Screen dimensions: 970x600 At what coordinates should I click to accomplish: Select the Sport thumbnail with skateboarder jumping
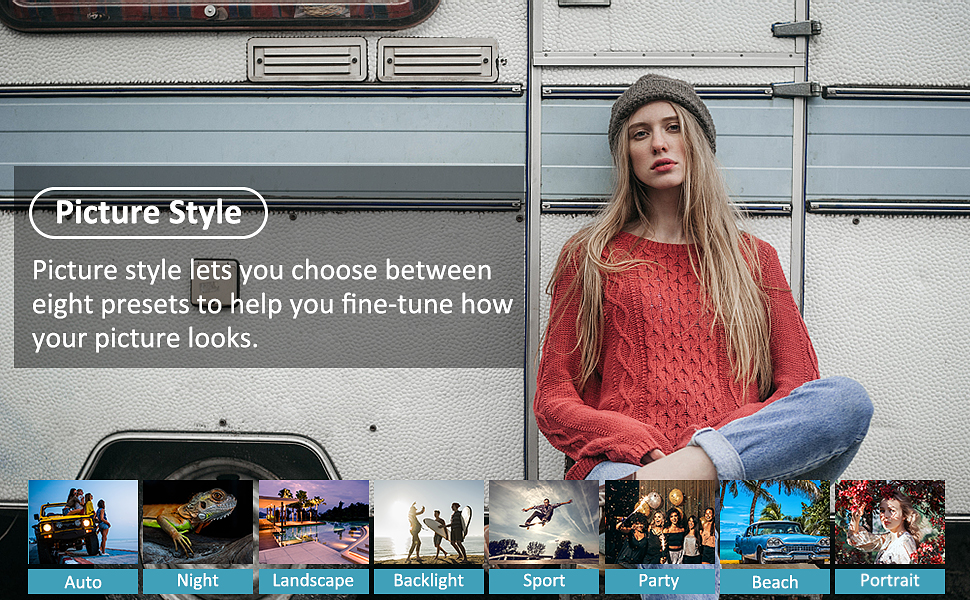click(x=544, y=522)
